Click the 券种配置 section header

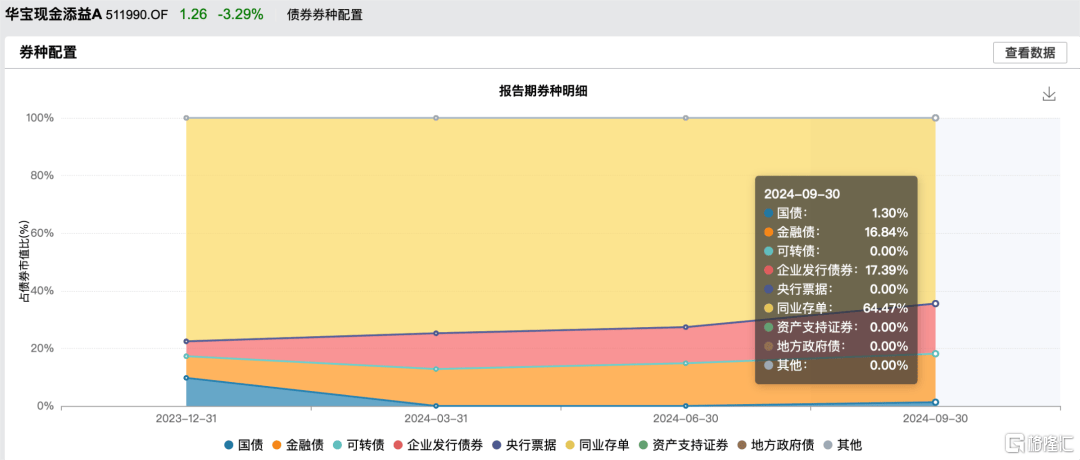coord(48,53)
